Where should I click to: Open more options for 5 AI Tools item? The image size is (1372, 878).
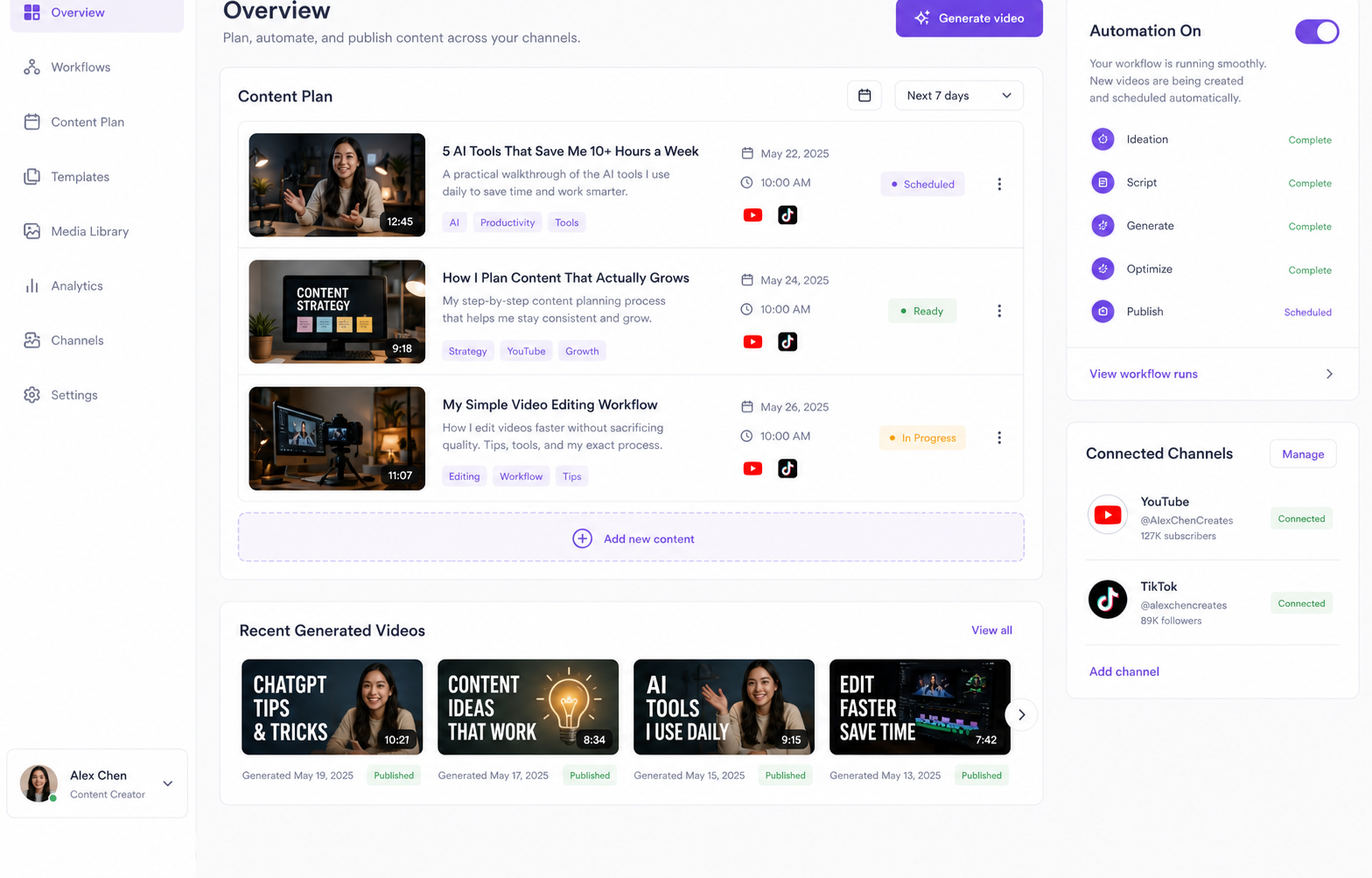(999, 184)
